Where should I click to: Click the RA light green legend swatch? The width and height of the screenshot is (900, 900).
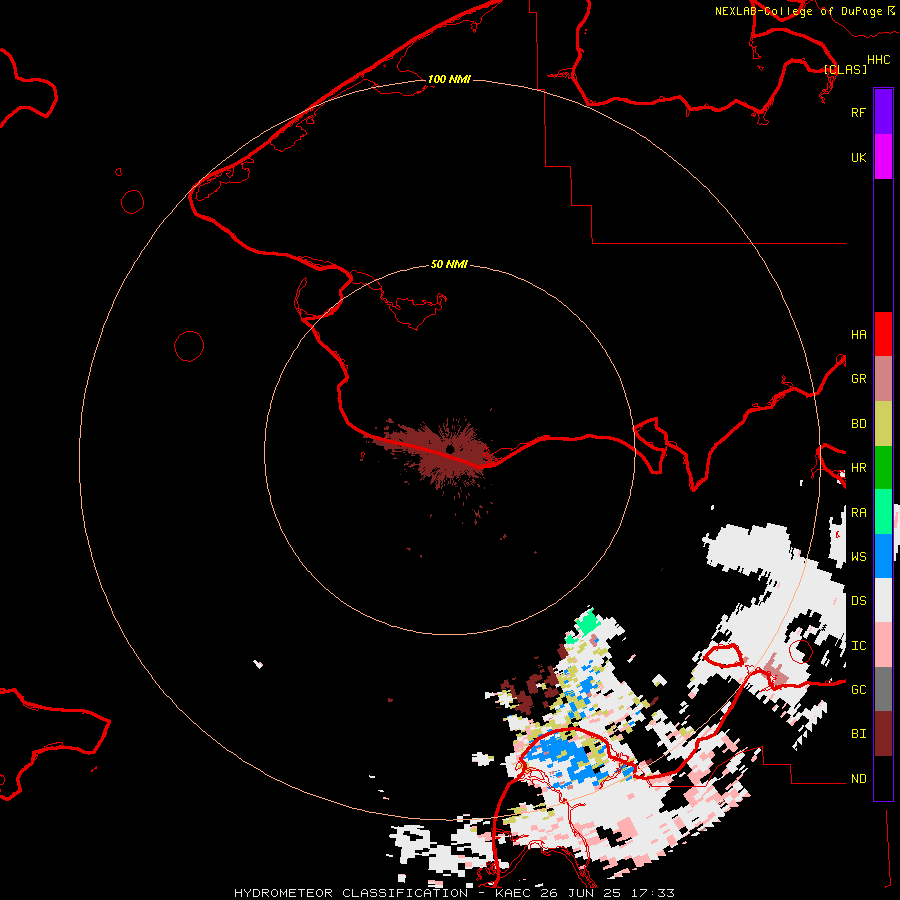coord(883,512)
